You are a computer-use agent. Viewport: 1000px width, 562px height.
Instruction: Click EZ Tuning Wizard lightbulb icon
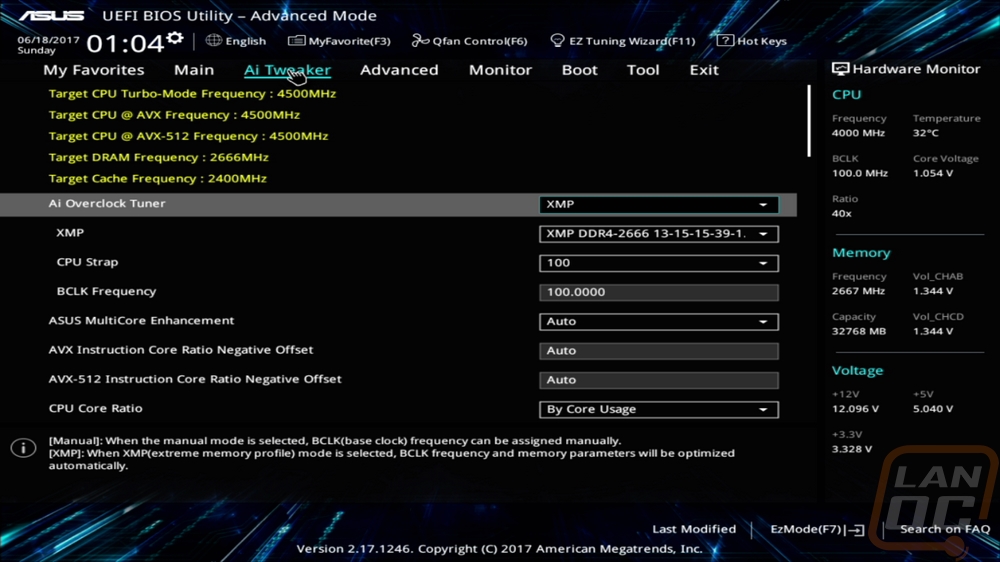(558, 41)
